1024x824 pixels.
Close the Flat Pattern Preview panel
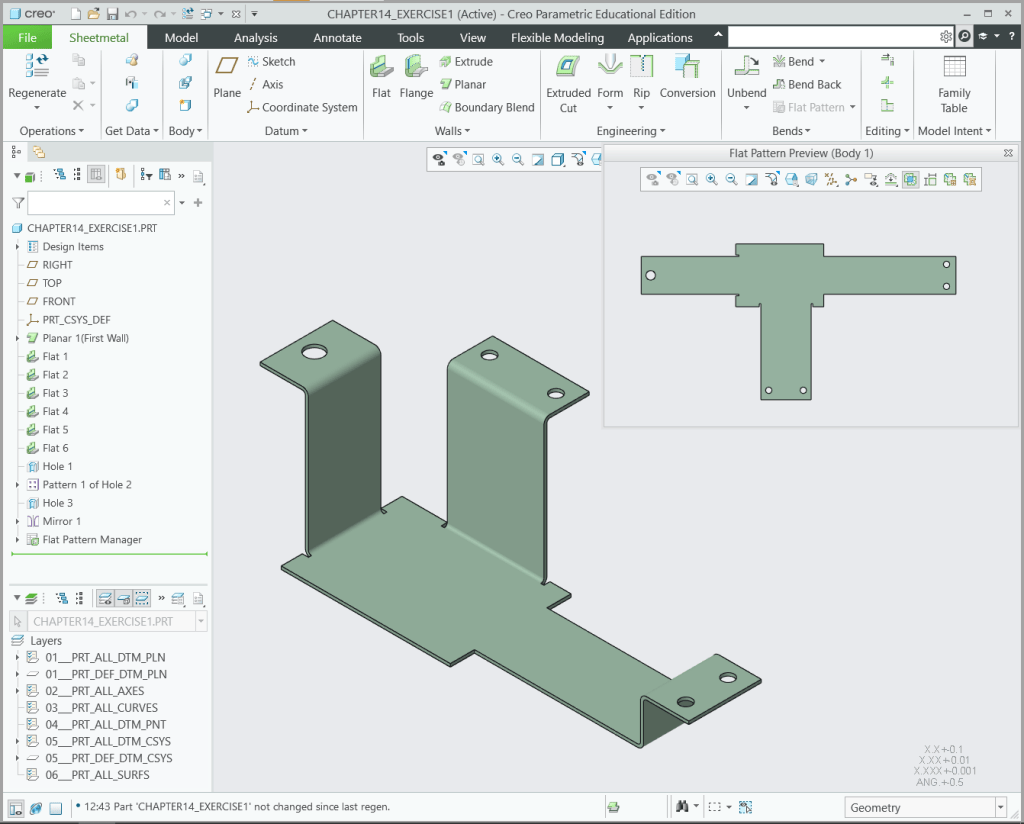pos(1008,153)
